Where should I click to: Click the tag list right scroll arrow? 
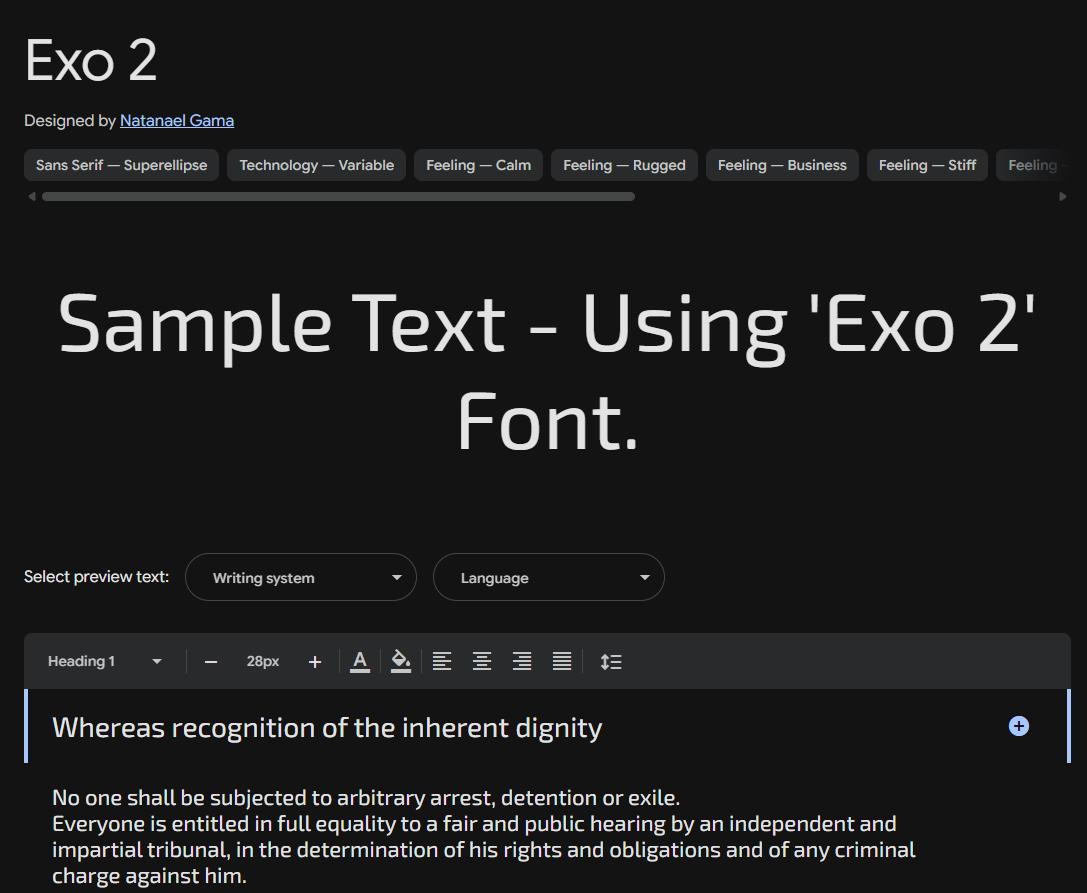[x=1063, y=197]
